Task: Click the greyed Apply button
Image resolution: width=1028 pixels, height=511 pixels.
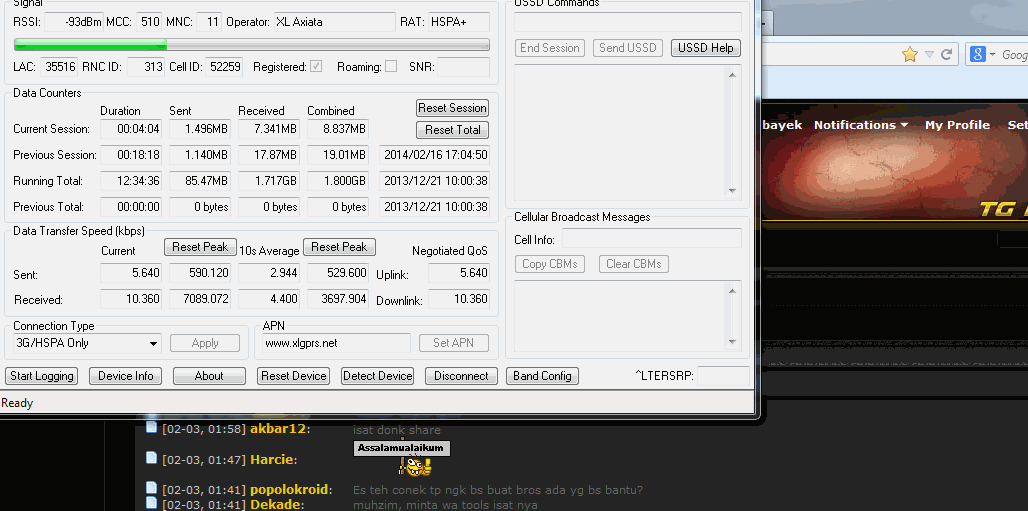Action: (x=205, y=343)
